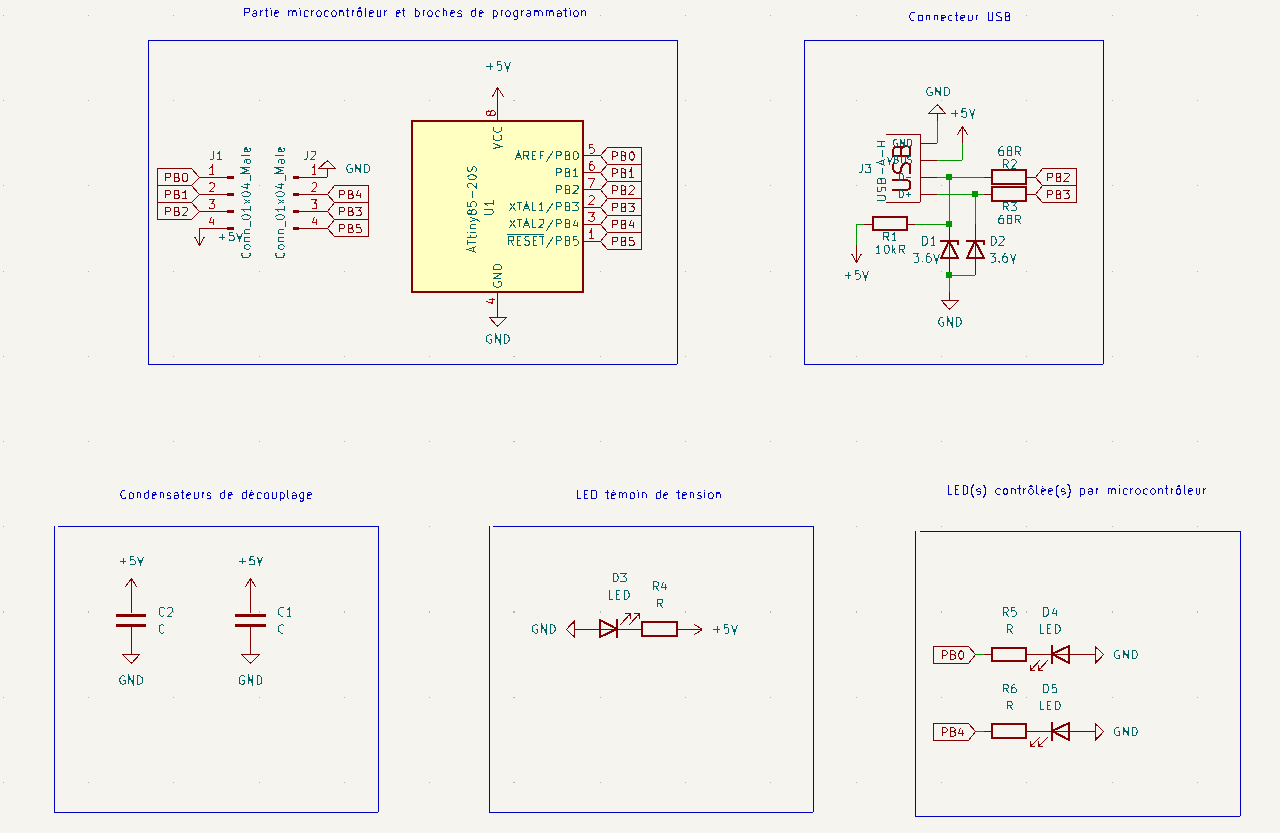Click the 'AREF/PB0' pin name on U1

[547, 156]
